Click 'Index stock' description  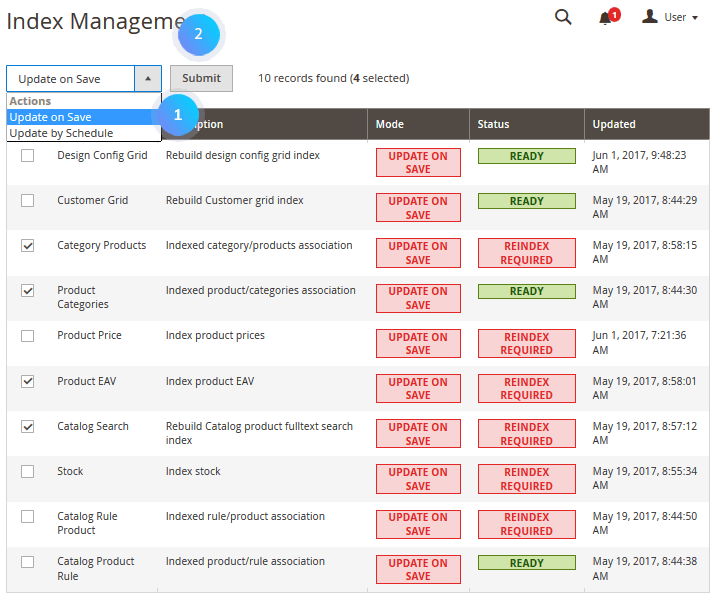point(193,471)
